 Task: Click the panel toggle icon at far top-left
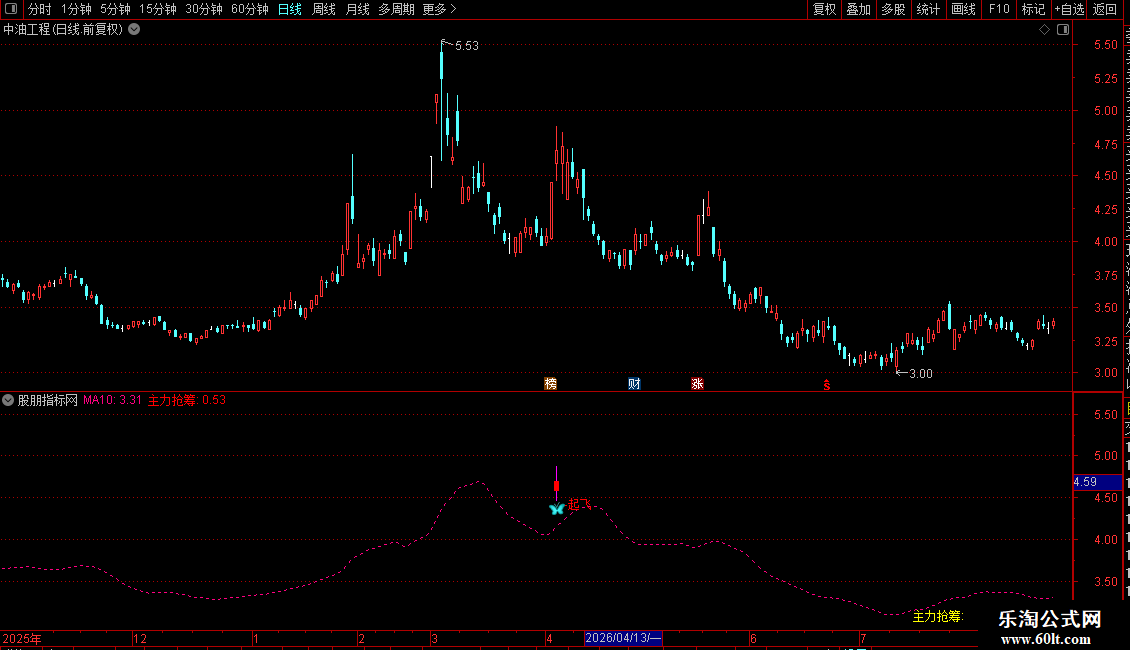[11, 9]
